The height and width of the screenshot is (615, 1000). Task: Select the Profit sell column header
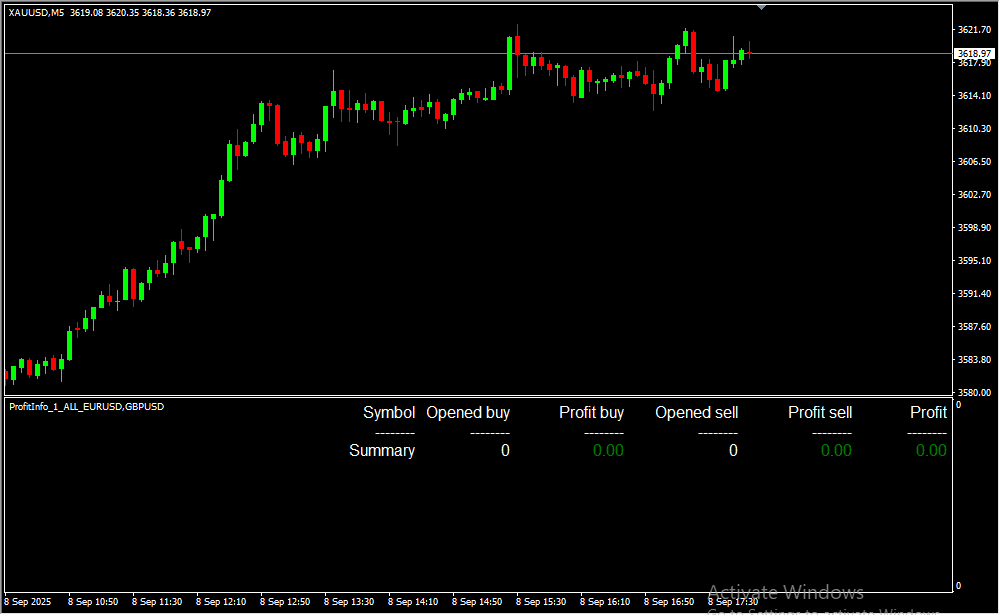click(820, 413)
